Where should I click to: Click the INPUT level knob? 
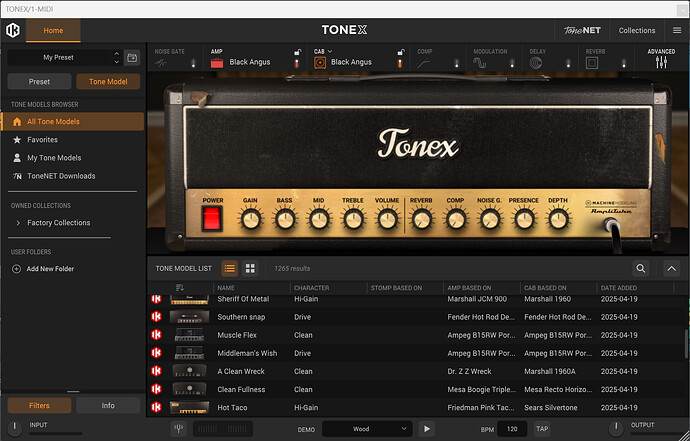(x=15, y=427)
